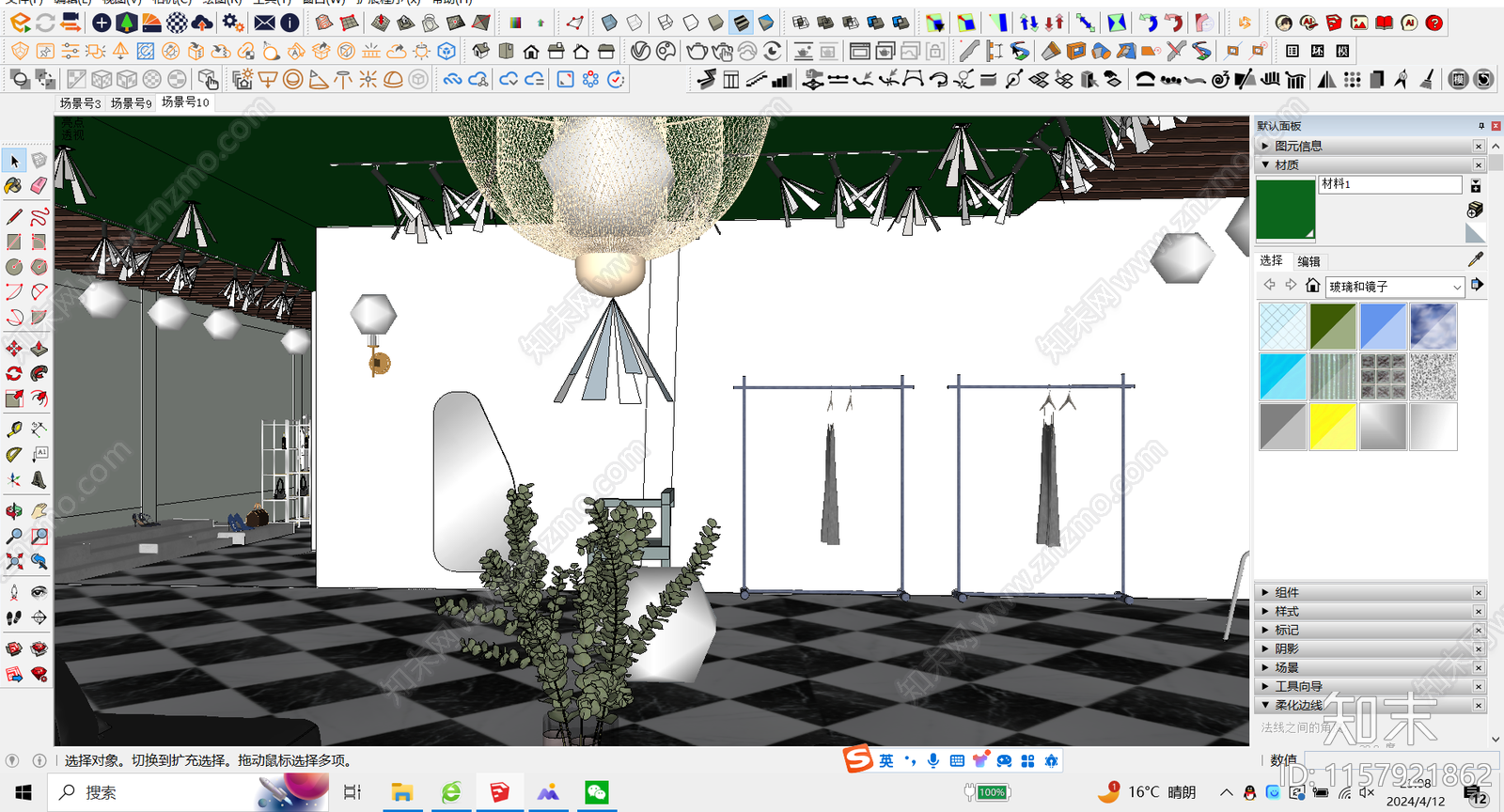The width and height of the screenshot is (1504, 812).
Task: Choose the Rectangle tool
Action: pos(14,242)
